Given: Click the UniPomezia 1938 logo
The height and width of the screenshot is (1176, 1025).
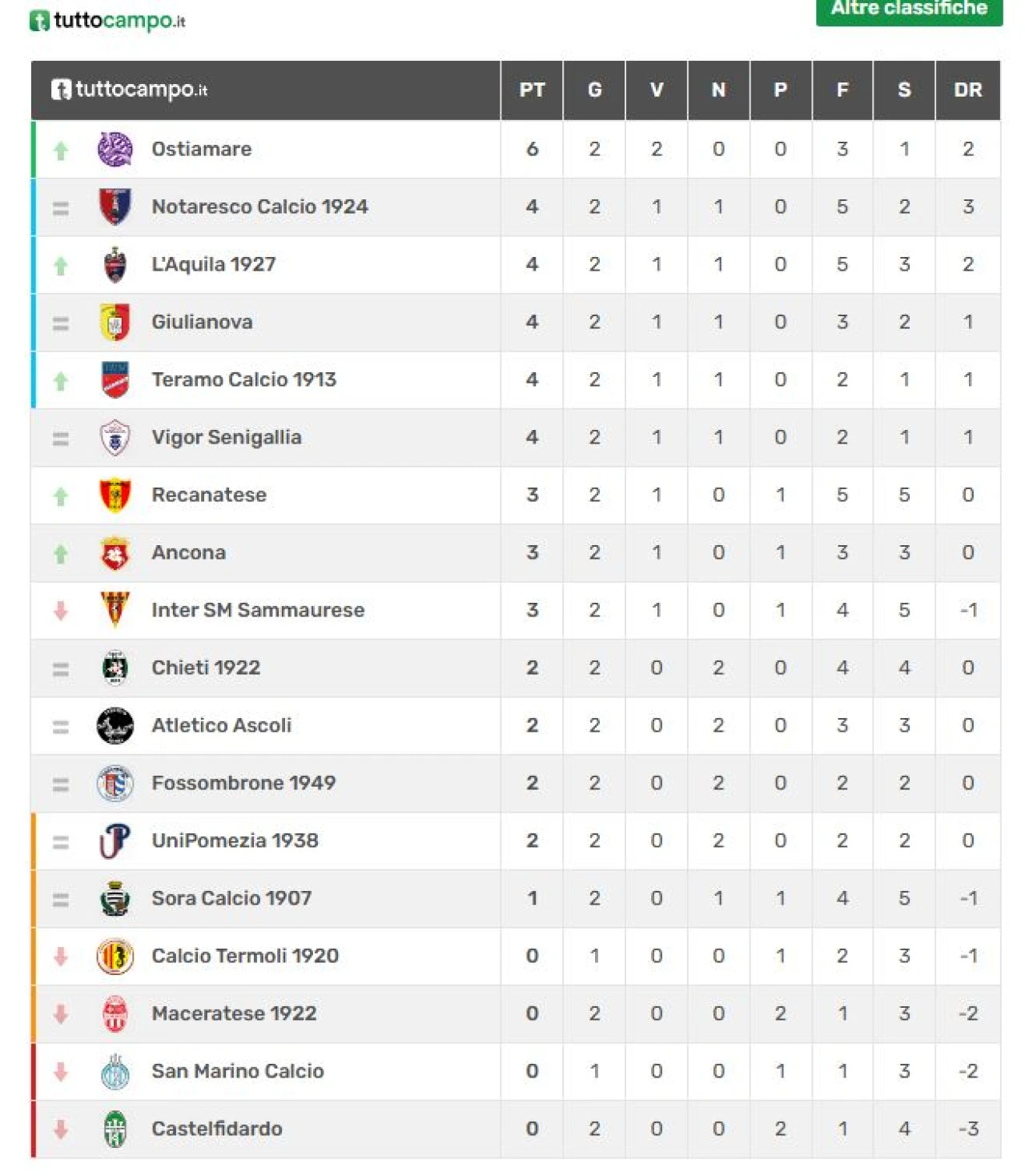Looking at the screenshot, I should [115, 841].
